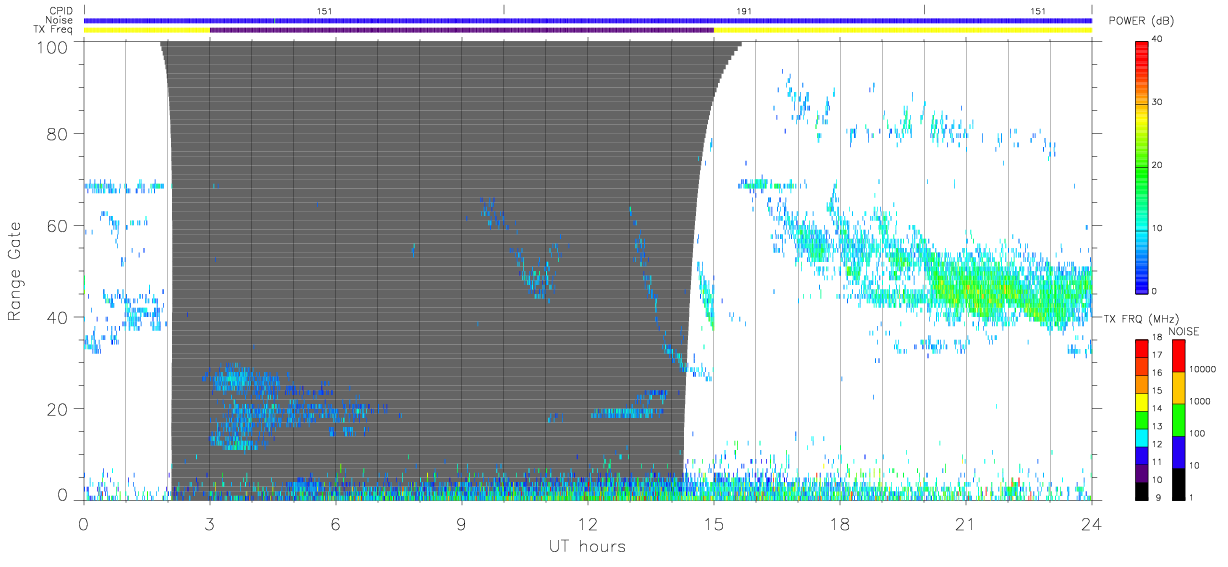Click the 24 tick on UT hours axis
Screen dimensions: 1228x567
(x=1091, y=523)
